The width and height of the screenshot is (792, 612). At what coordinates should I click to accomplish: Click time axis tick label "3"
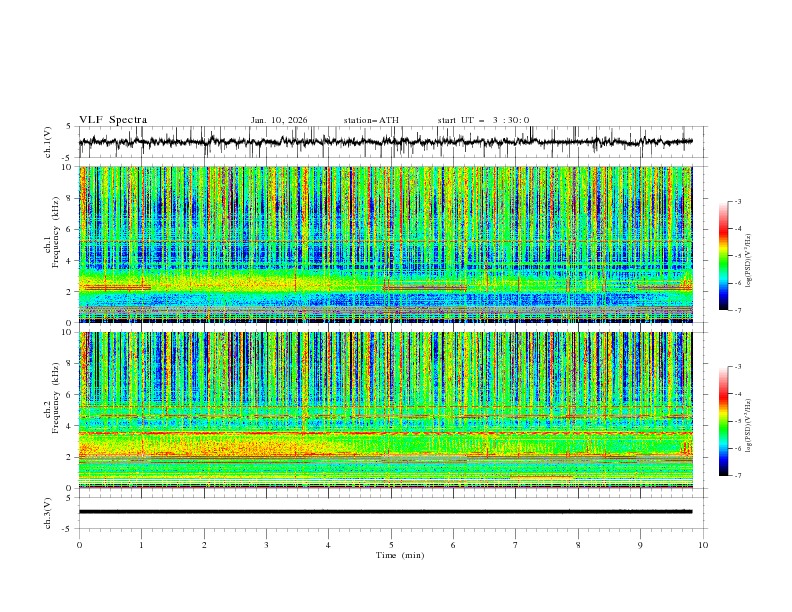point(266,545)
